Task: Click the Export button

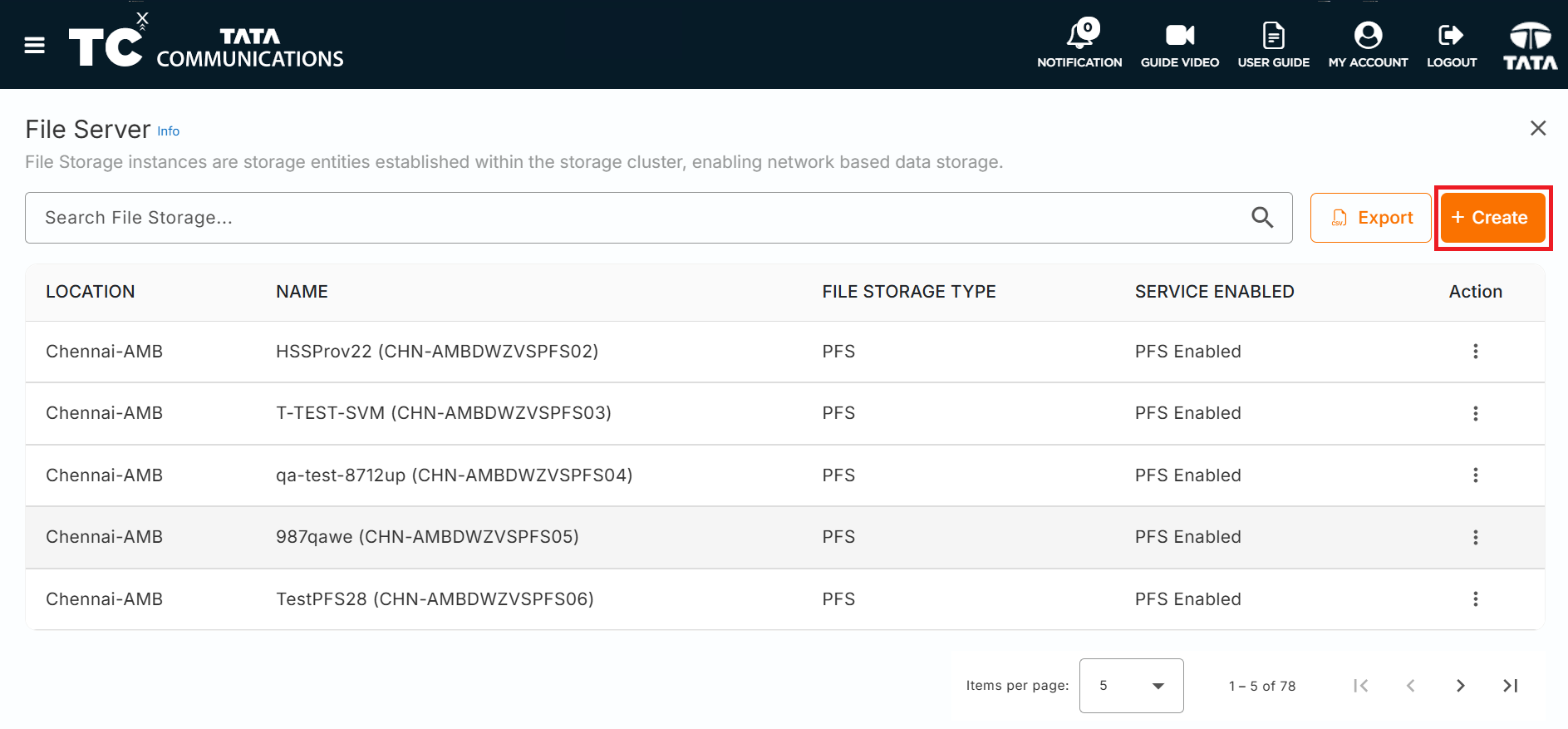Action: tap(1370, 218)
